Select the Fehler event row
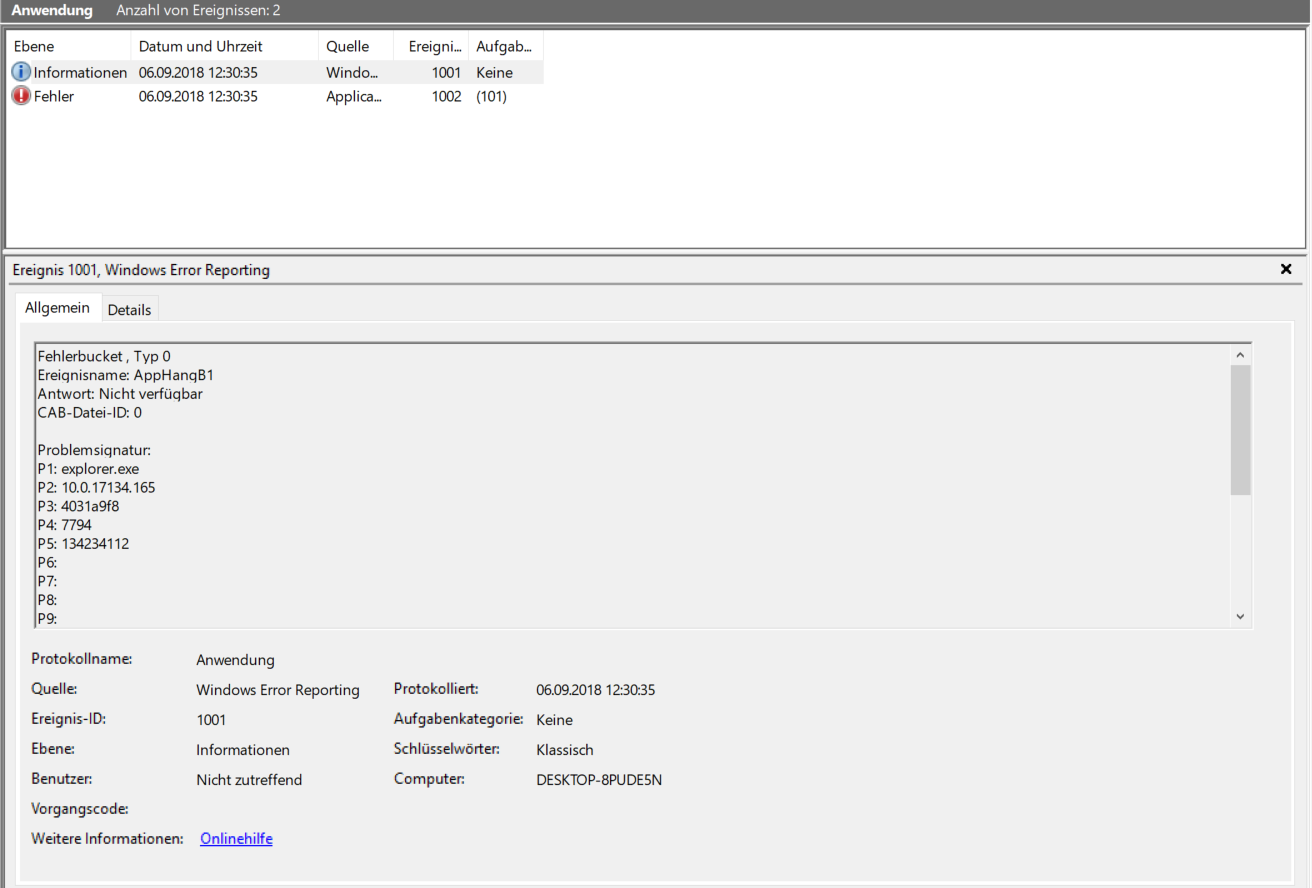 276,96
